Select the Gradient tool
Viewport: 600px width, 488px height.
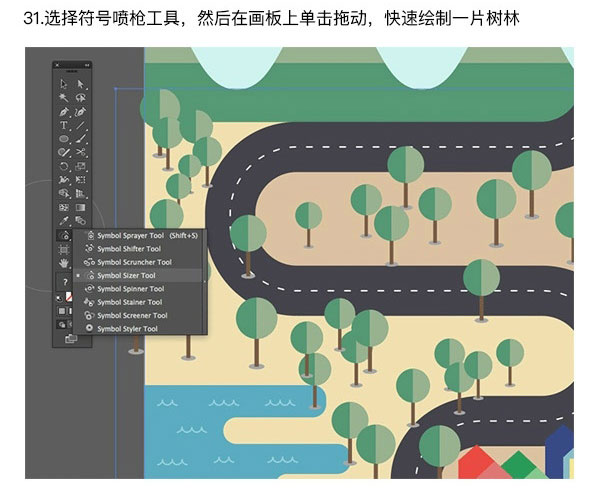coord(80,207)
